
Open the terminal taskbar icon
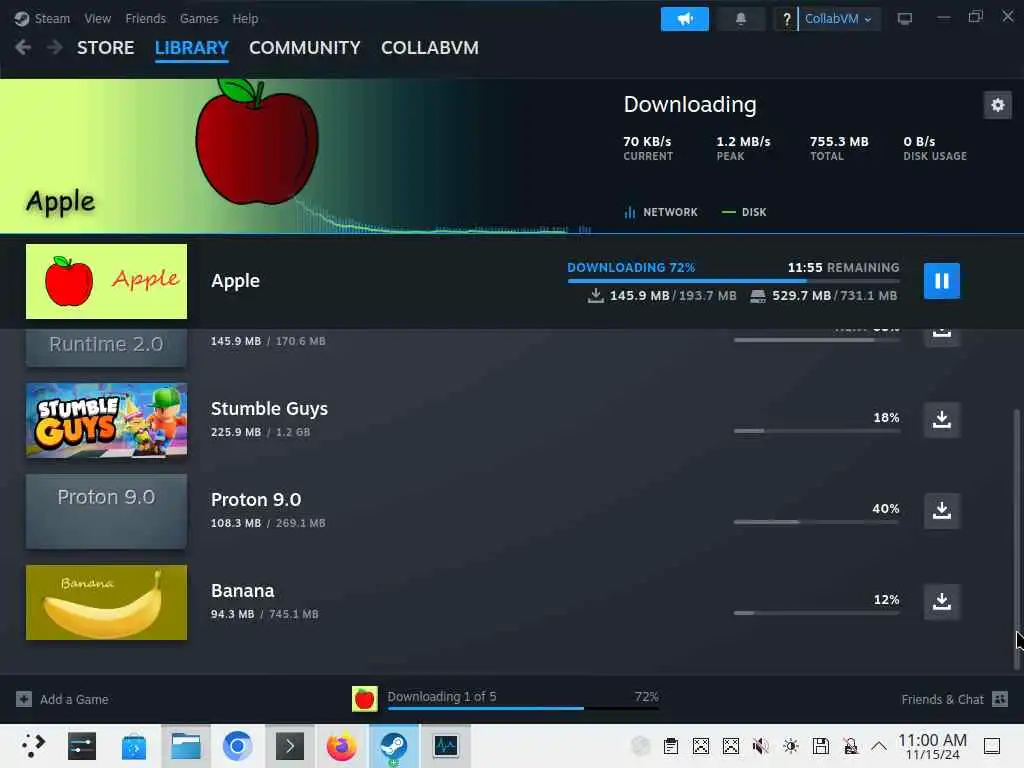[x=289, y=745]
